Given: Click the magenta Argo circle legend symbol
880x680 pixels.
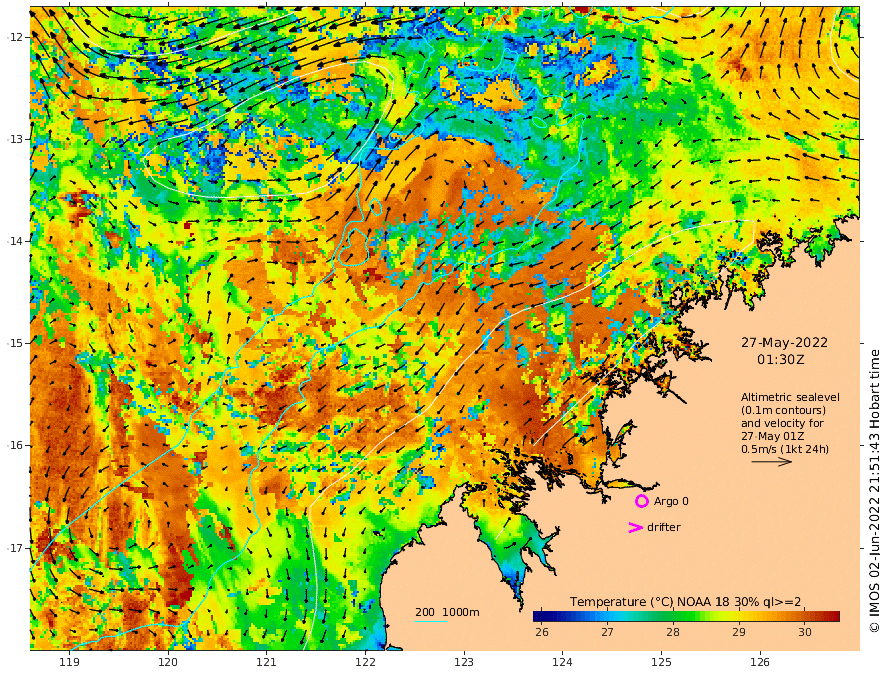Looking at the screenshot, I should (x=641, y=501).
